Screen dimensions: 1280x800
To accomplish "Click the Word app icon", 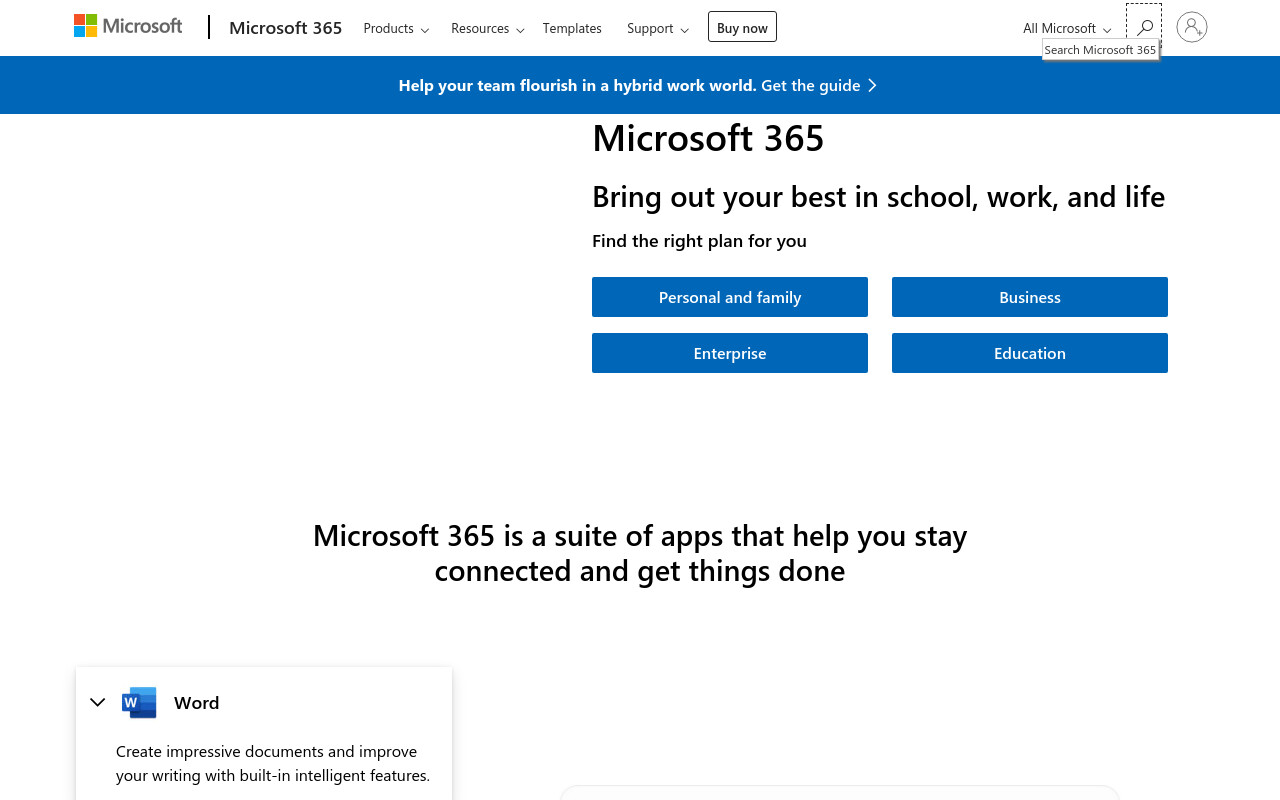I will pyautogui.click(x=139, y=702).
